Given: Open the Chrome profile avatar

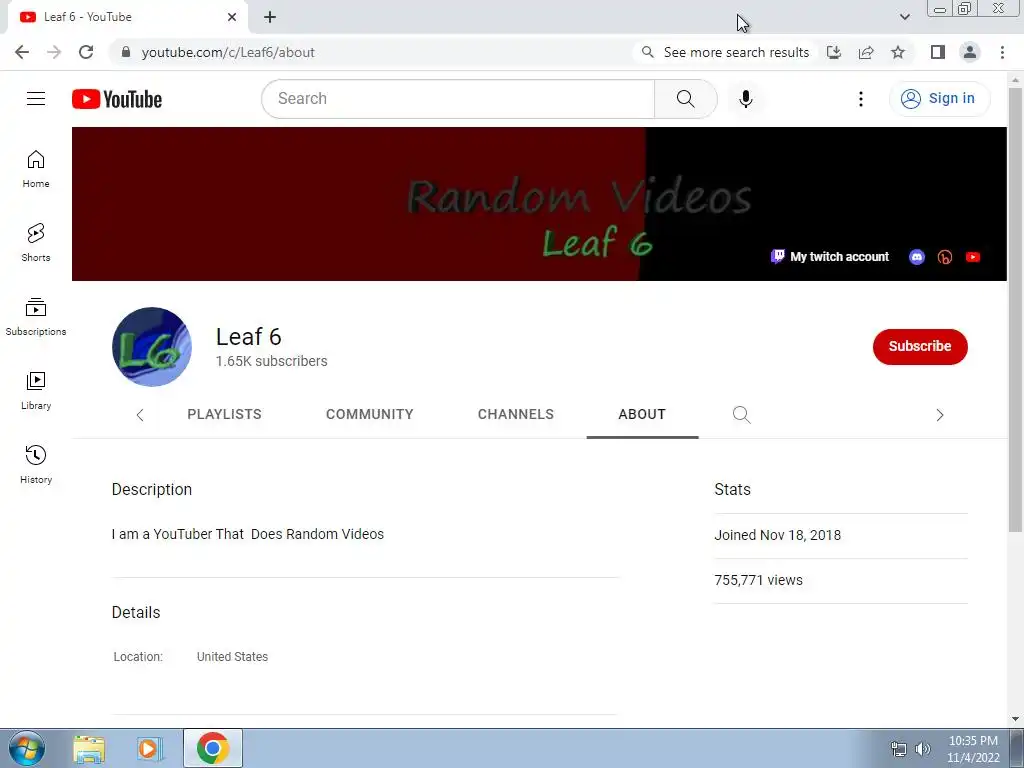Looking at the screenshot, I should tap(970, 52).
